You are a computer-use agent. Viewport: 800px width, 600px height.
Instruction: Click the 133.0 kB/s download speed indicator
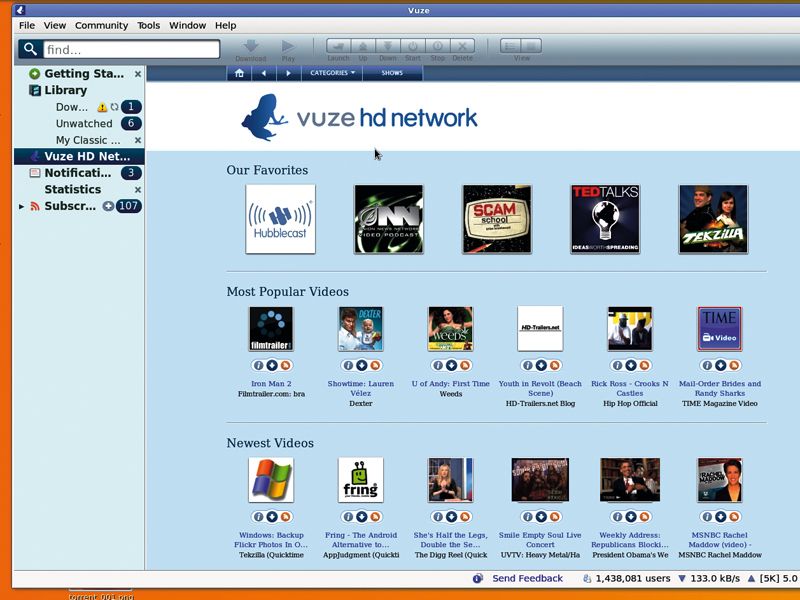(x=709, y=579)
